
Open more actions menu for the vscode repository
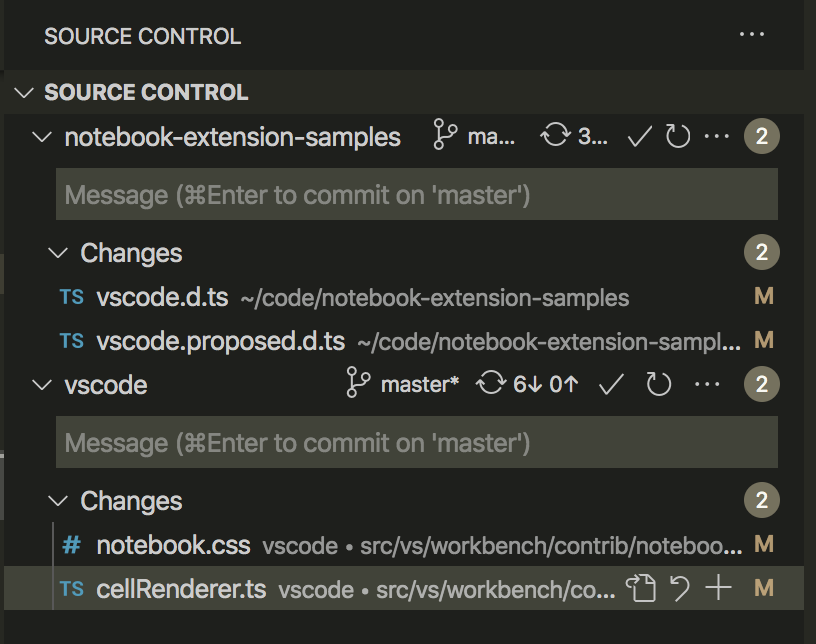pyautogui.click(x=705, y=384)
